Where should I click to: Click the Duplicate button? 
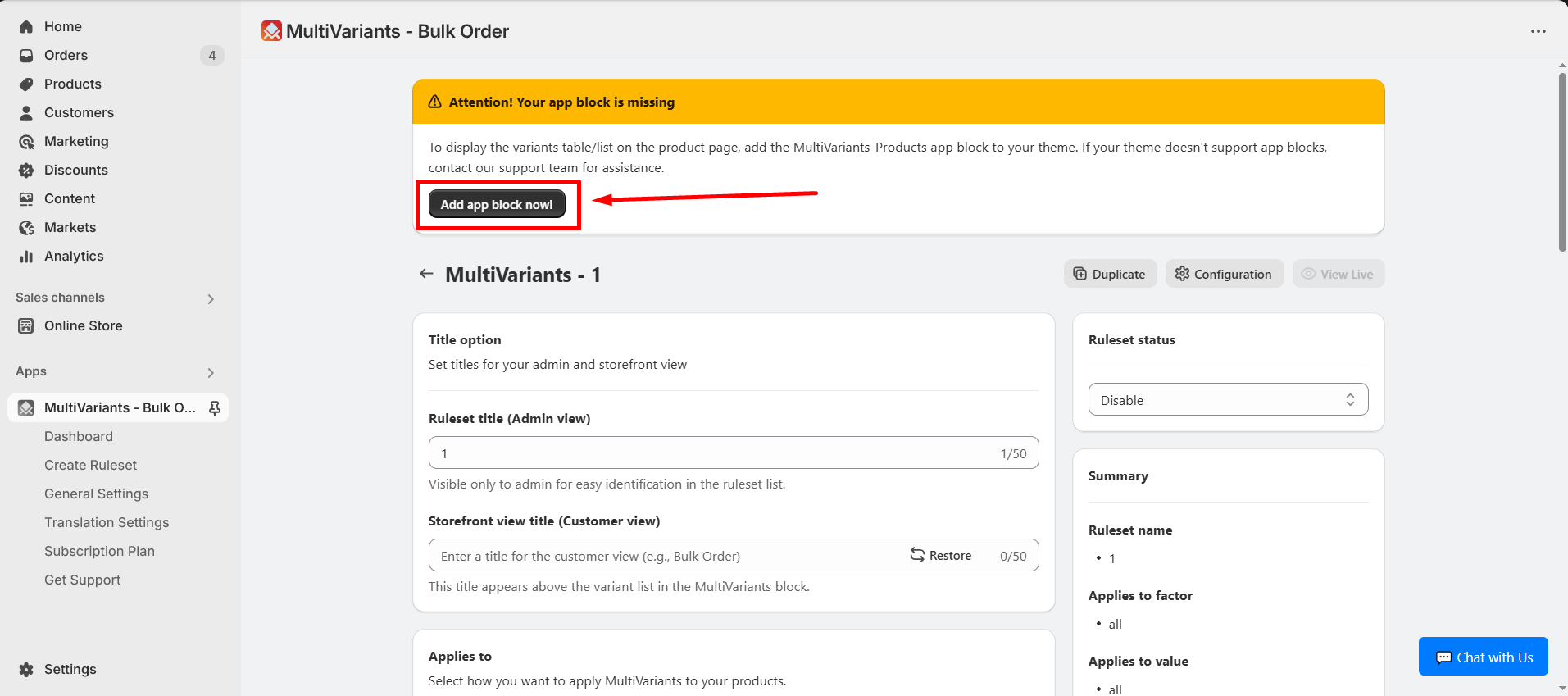coord(1110,274)
